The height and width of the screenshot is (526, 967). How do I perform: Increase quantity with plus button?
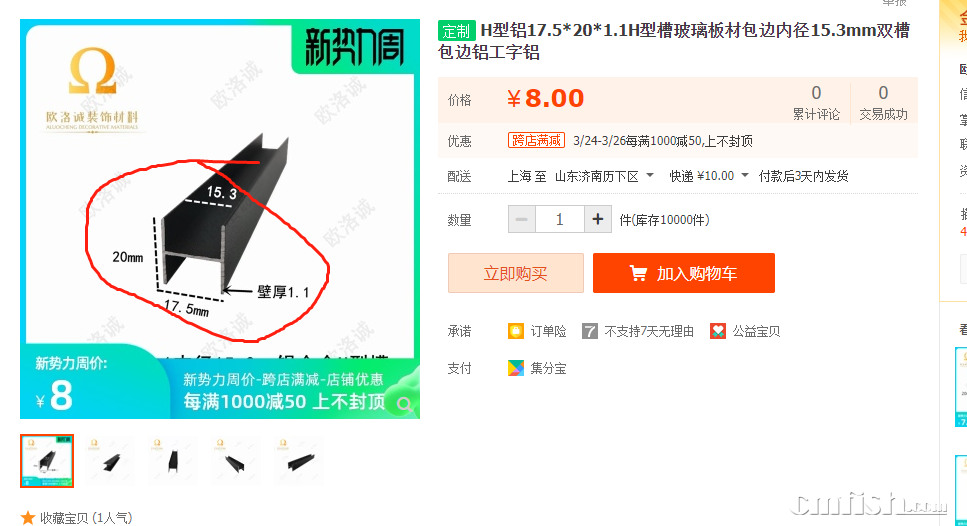pyautogui.click(x=598, y=220)
